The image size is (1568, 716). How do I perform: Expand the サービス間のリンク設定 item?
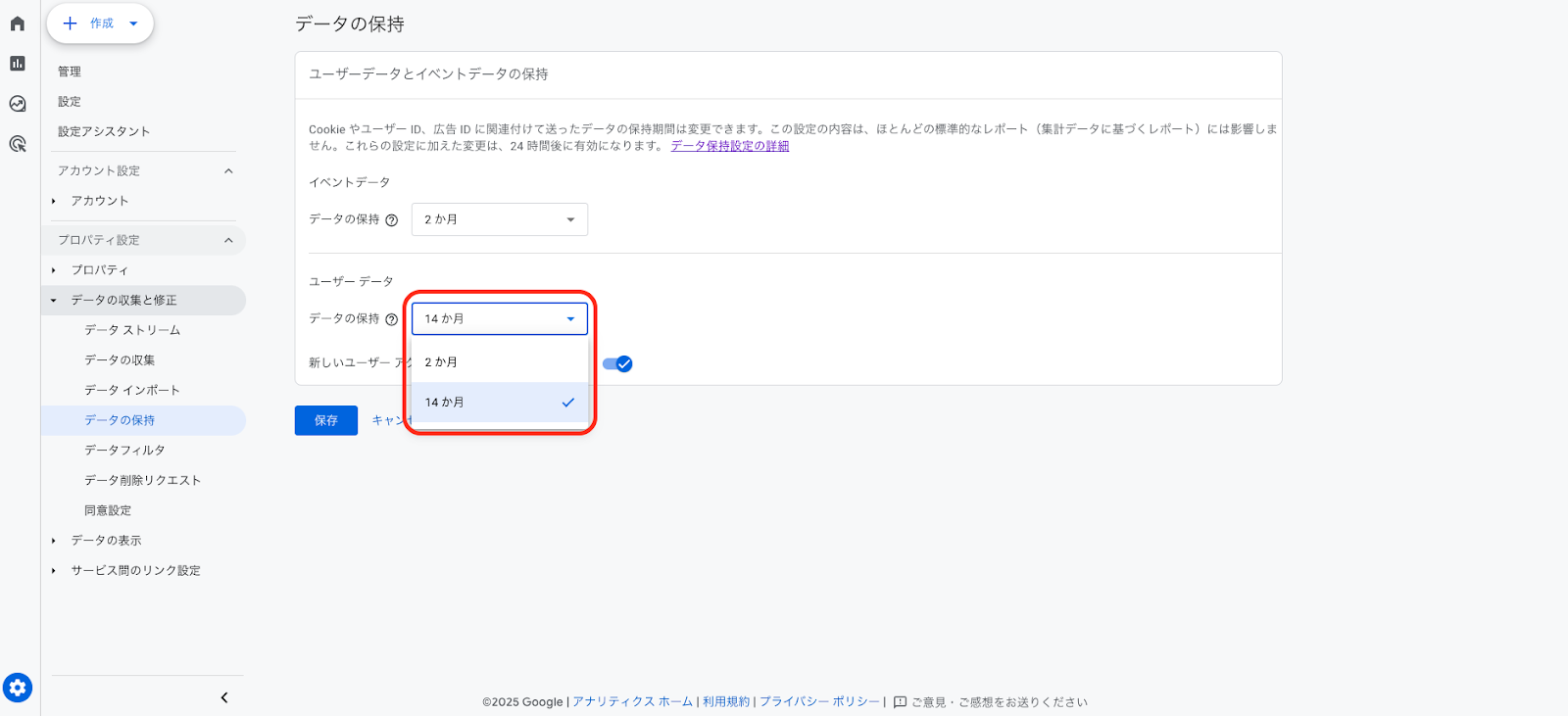click(54, 571)
